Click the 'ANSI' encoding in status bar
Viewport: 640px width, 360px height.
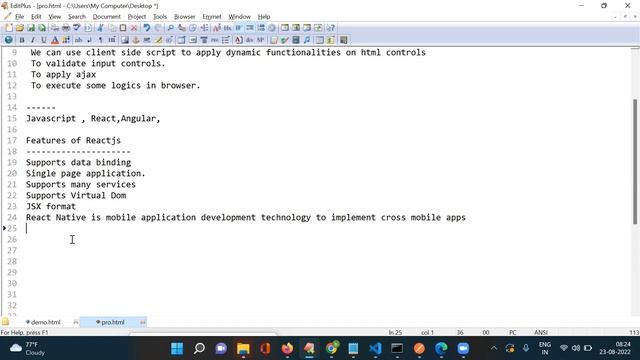(x=541, y=332)
